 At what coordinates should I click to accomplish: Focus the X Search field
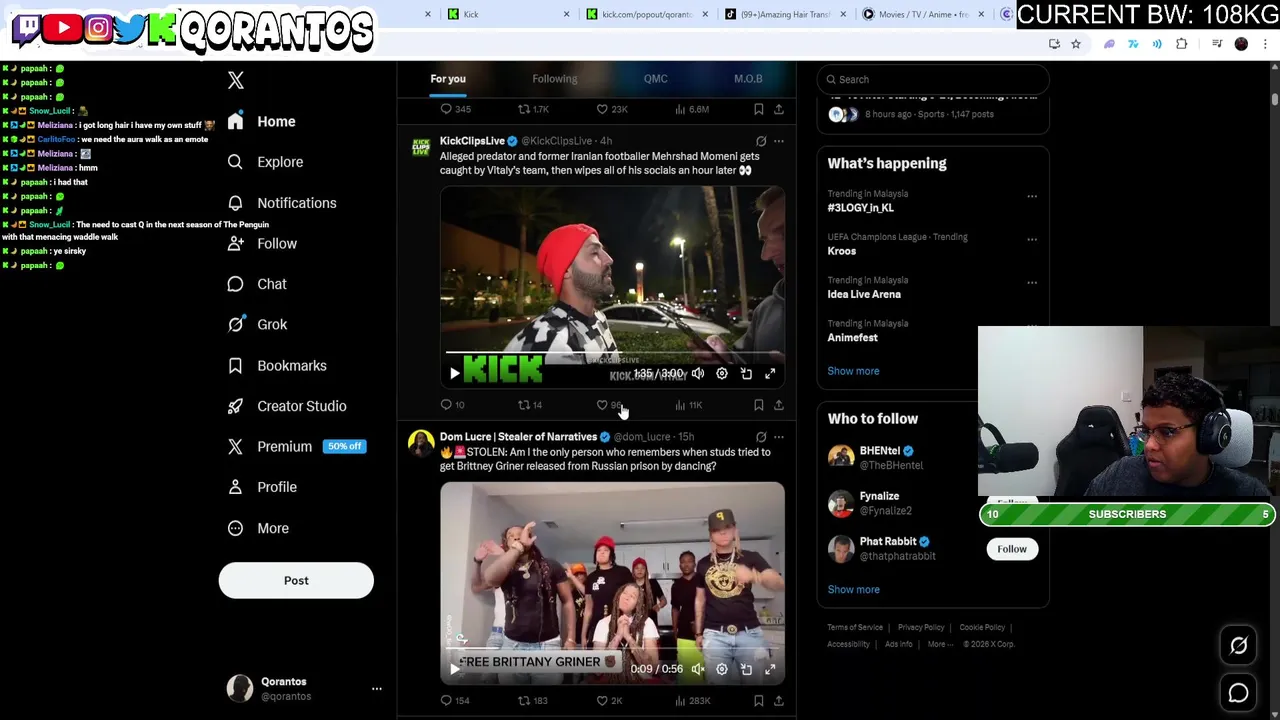coord(933,79)
